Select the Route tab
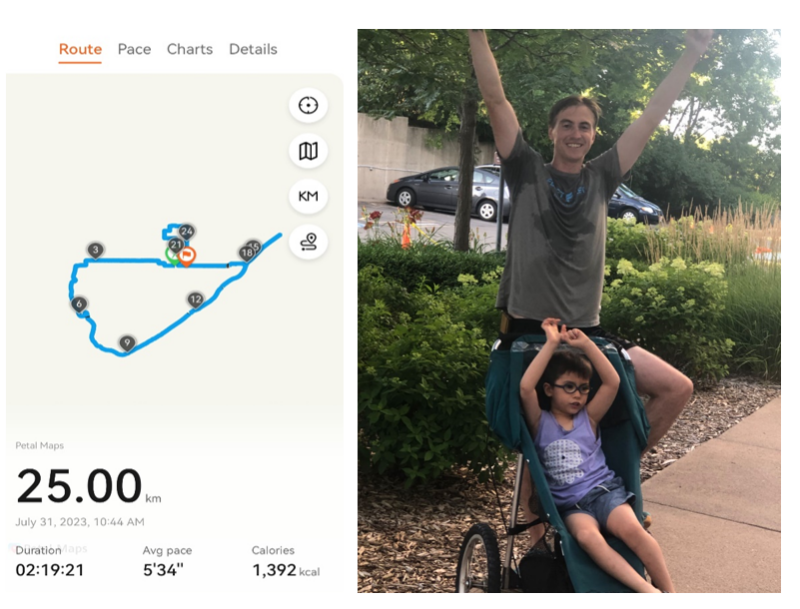The image size is (800, 609). tap(80, 49)
